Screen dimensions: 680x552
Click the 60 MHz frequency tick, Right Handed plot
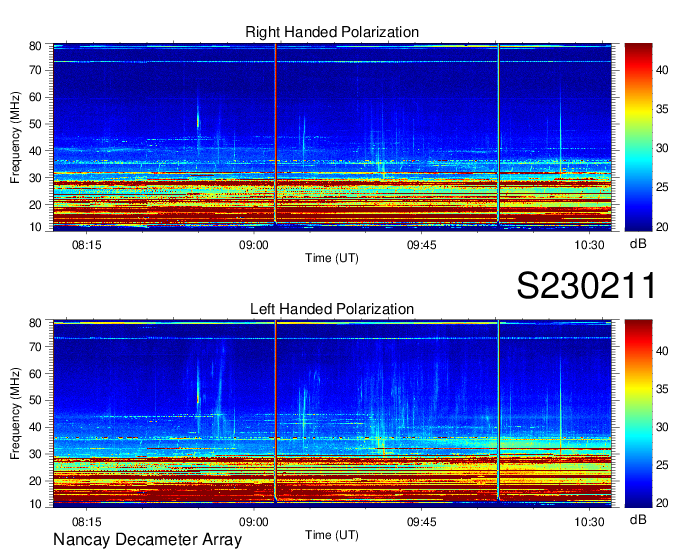[x=35, y=97]
